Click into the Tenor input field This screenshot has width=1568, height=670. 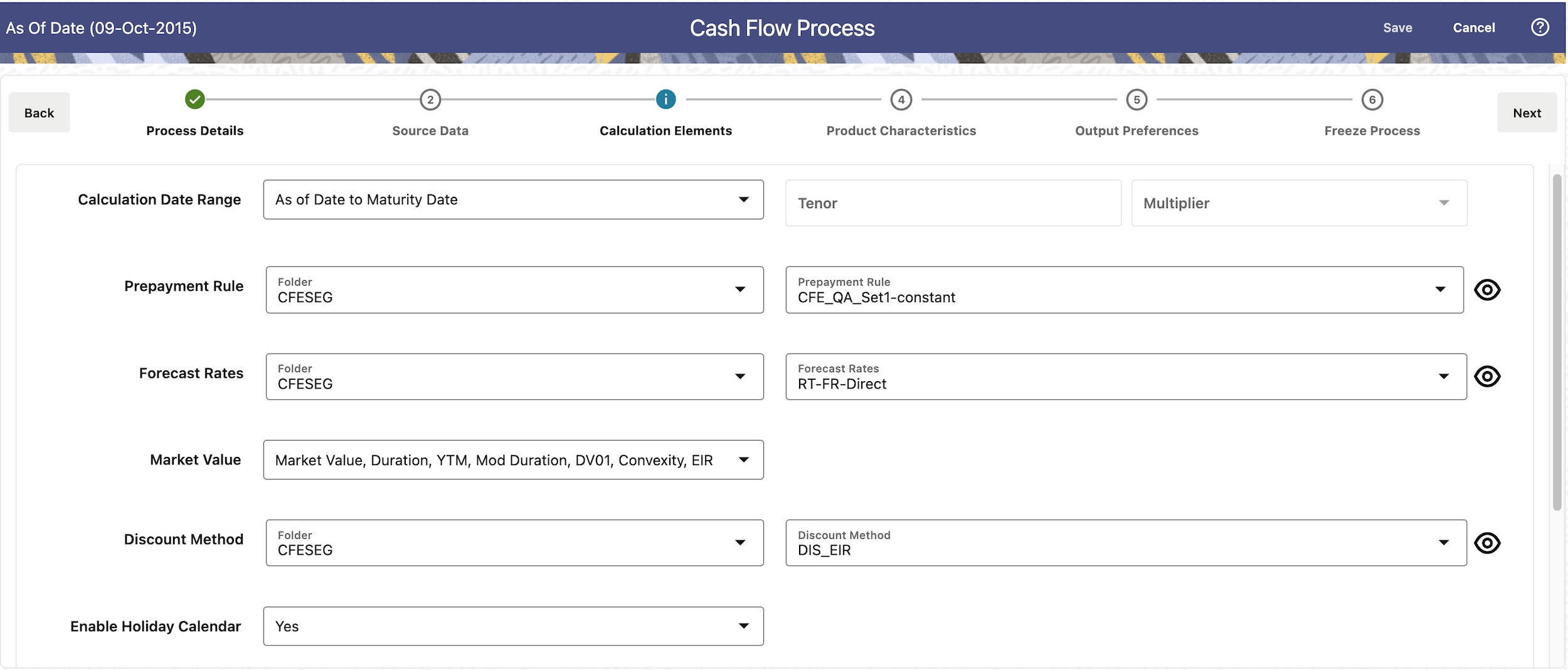pos(953,203)
